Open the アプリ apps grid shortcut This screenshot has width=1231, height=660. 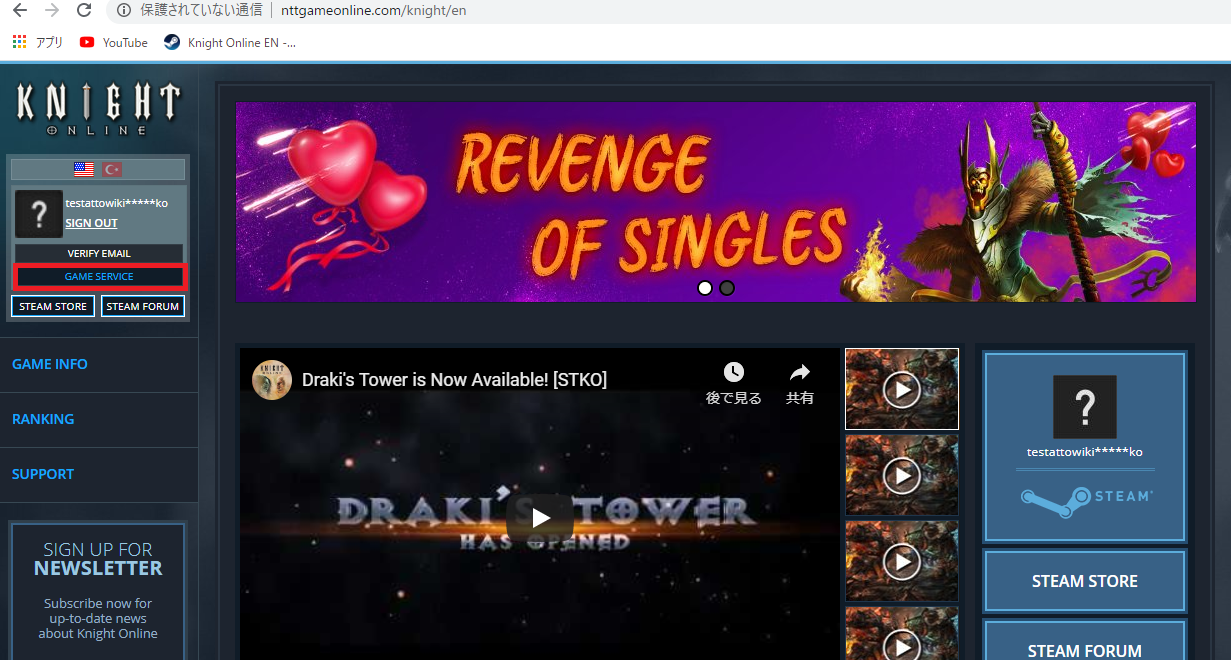coord(38,42)
